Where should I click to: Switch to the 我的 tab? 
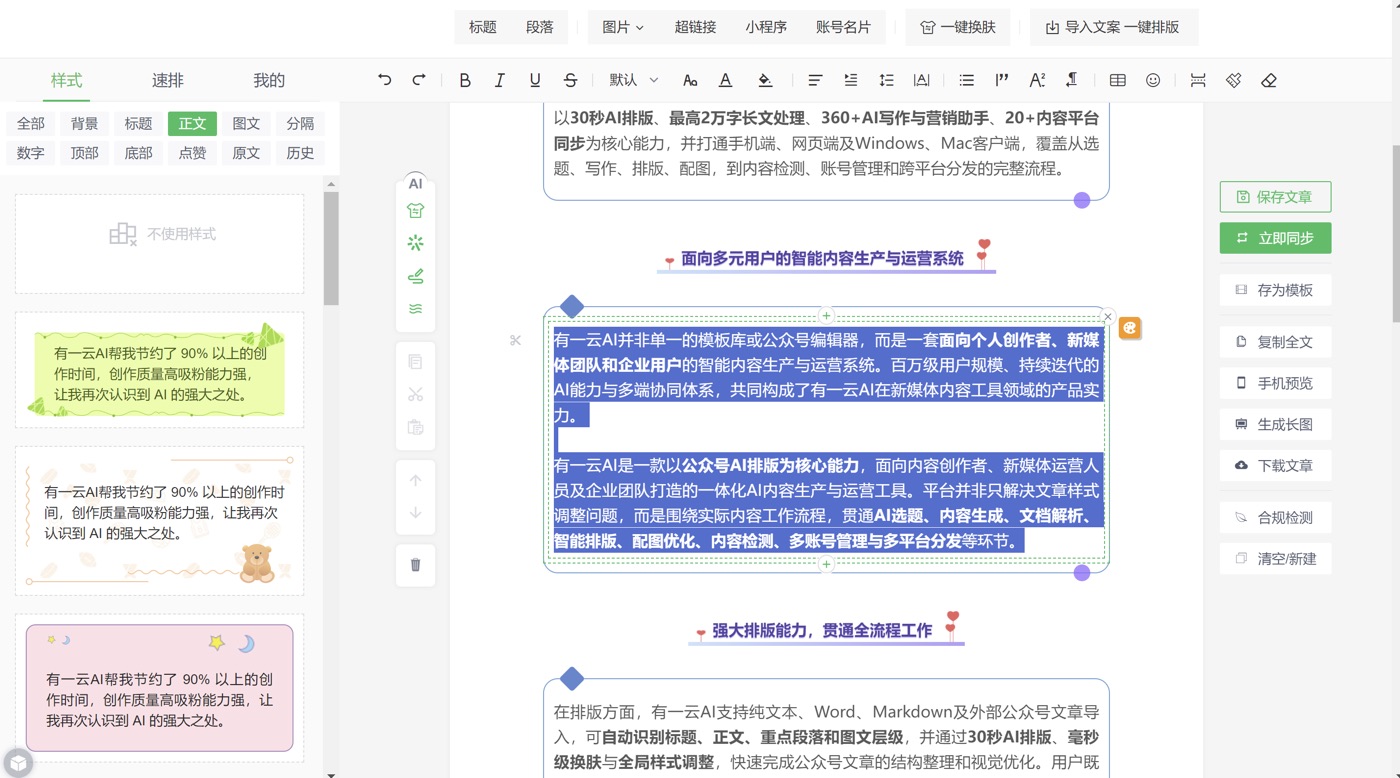coord(269,80)
